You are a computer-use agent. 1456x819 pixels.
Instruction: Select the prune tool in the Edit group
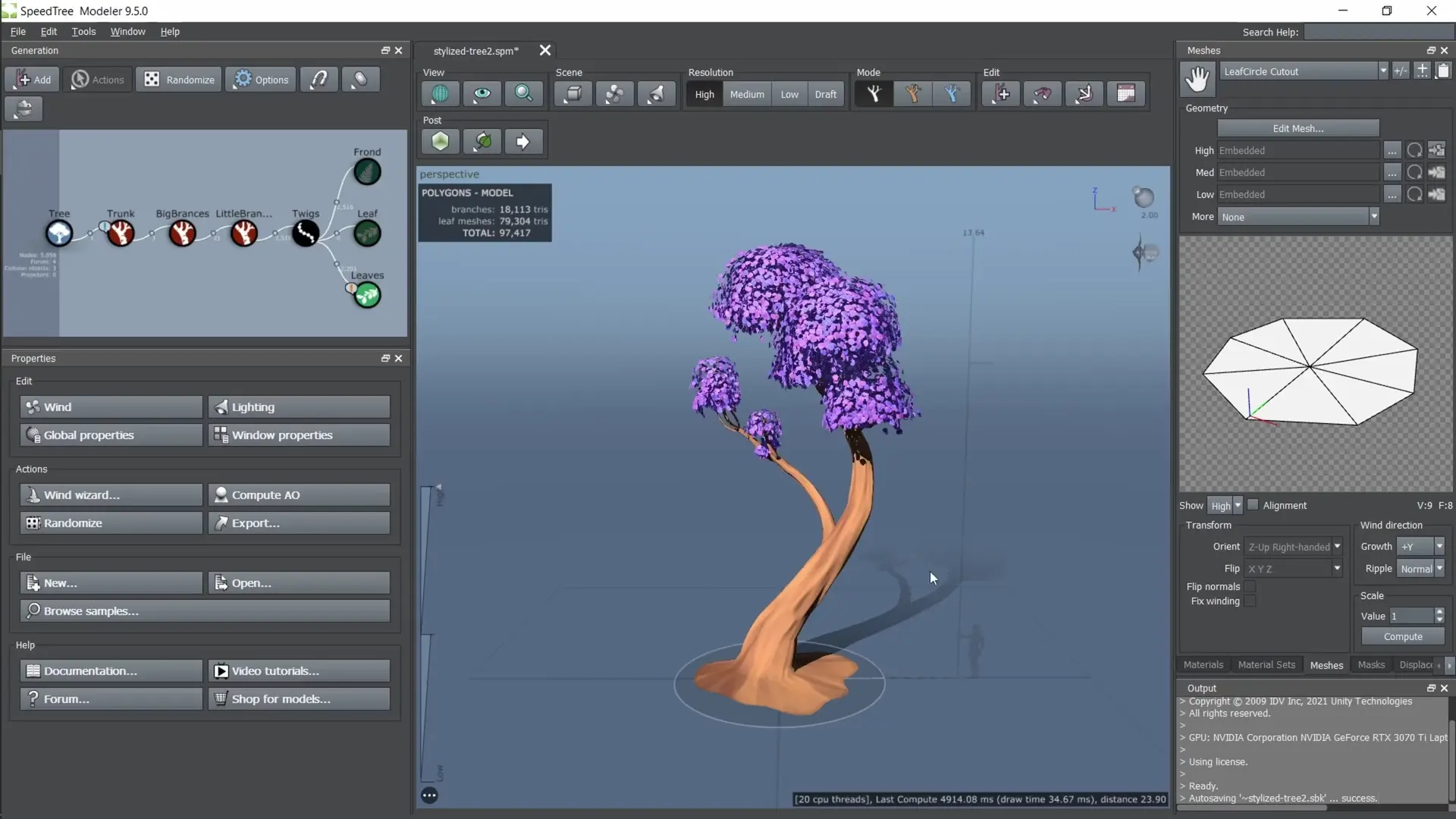(x=1043, y=93)
